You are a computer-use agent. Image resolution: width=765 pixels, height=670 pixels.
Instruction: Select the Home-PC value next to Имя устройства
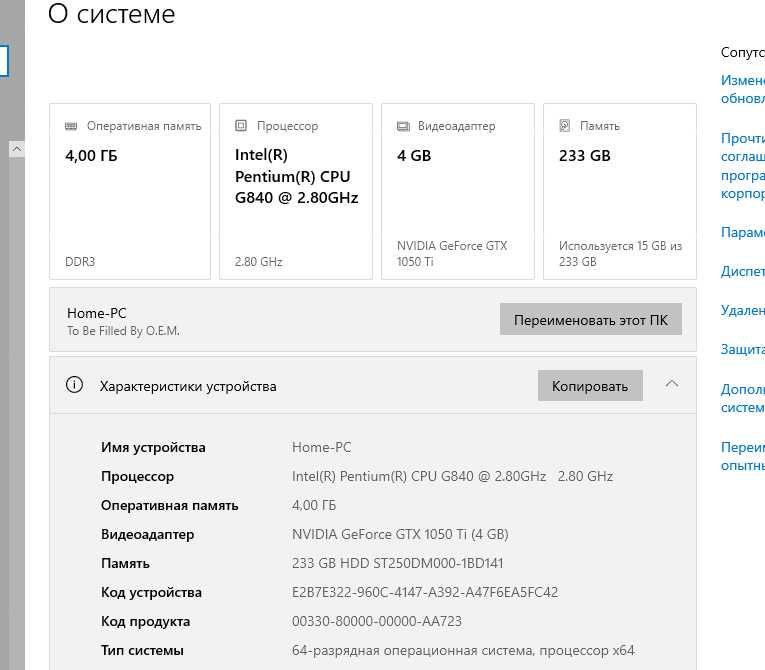click(322, 447)
